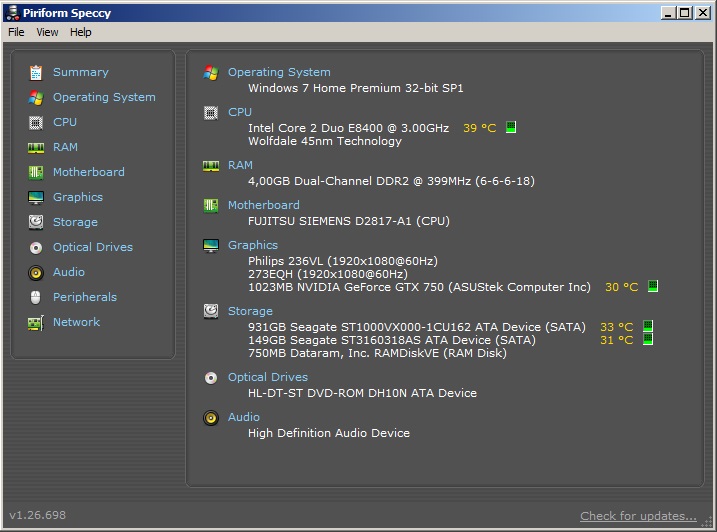The height and width of the screenshot is (532, 717).
Task: Click the Motherboard heading link in summary
Action: (264, 205)
